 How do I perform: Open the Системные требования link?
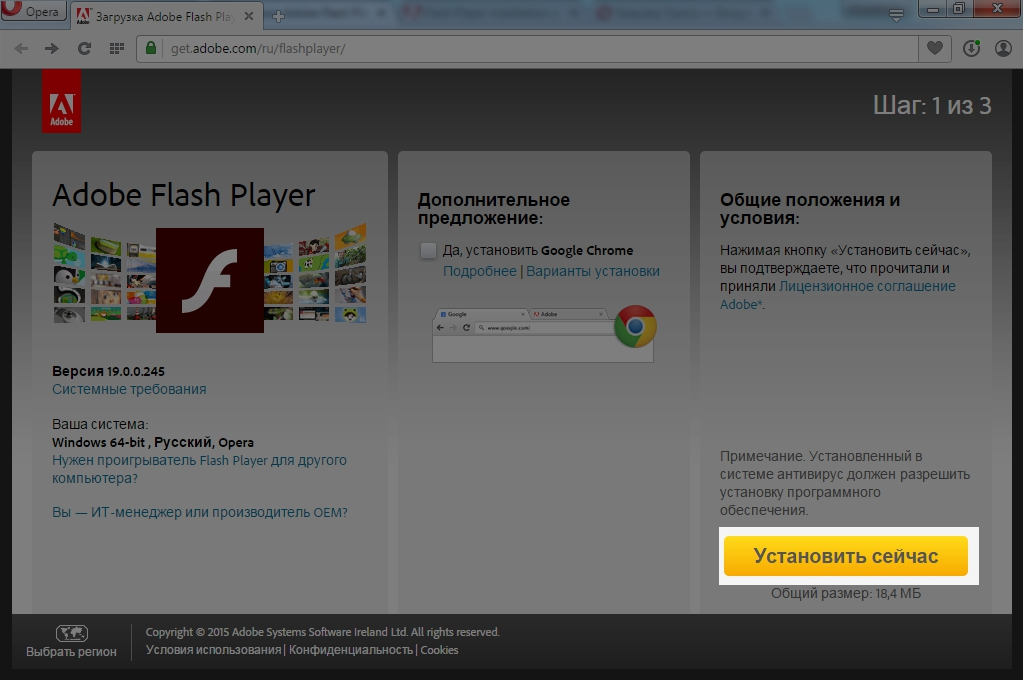(129, 390)
